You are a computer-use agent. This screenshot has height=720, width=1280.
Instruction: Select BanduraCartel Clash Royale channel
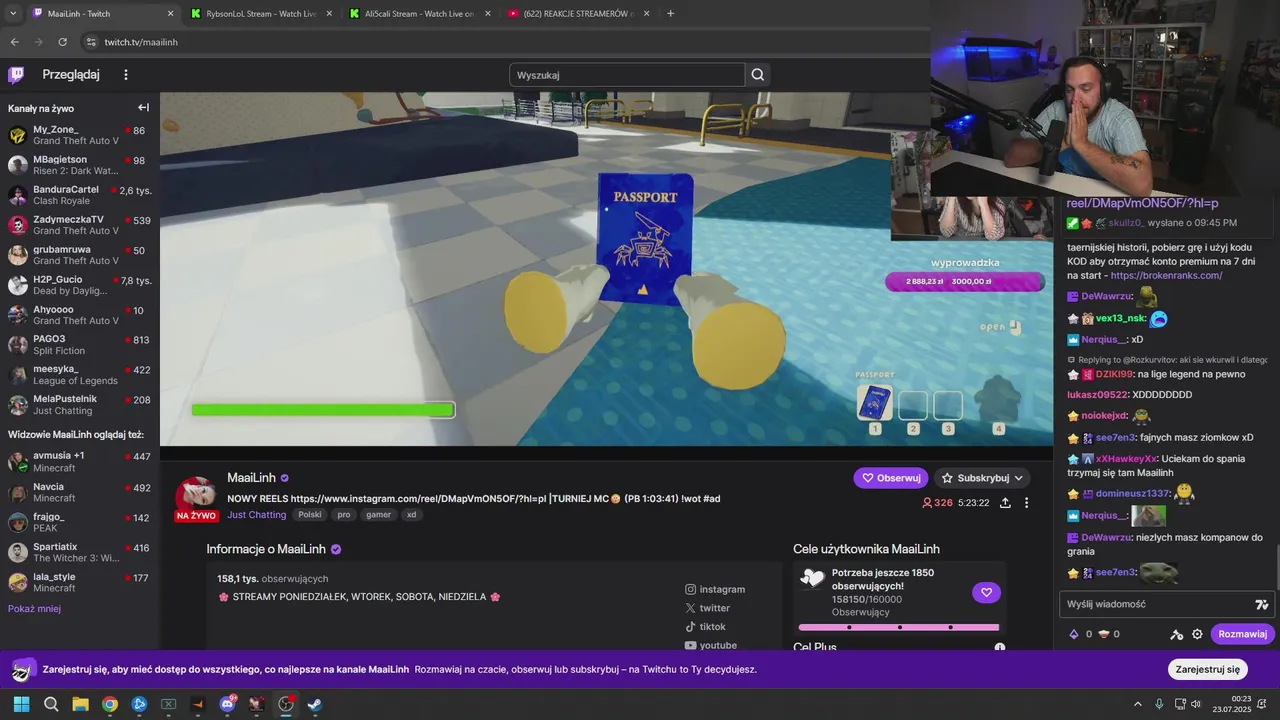click(80, 195)
